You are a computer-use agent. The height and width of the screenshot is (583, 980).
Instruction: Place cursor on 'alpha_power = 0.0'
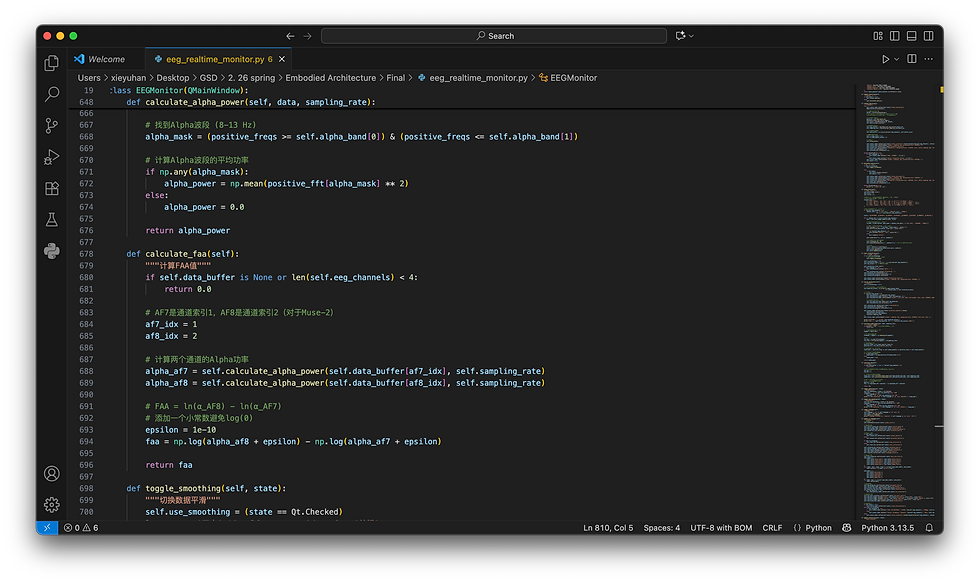[x=204, y=207]
